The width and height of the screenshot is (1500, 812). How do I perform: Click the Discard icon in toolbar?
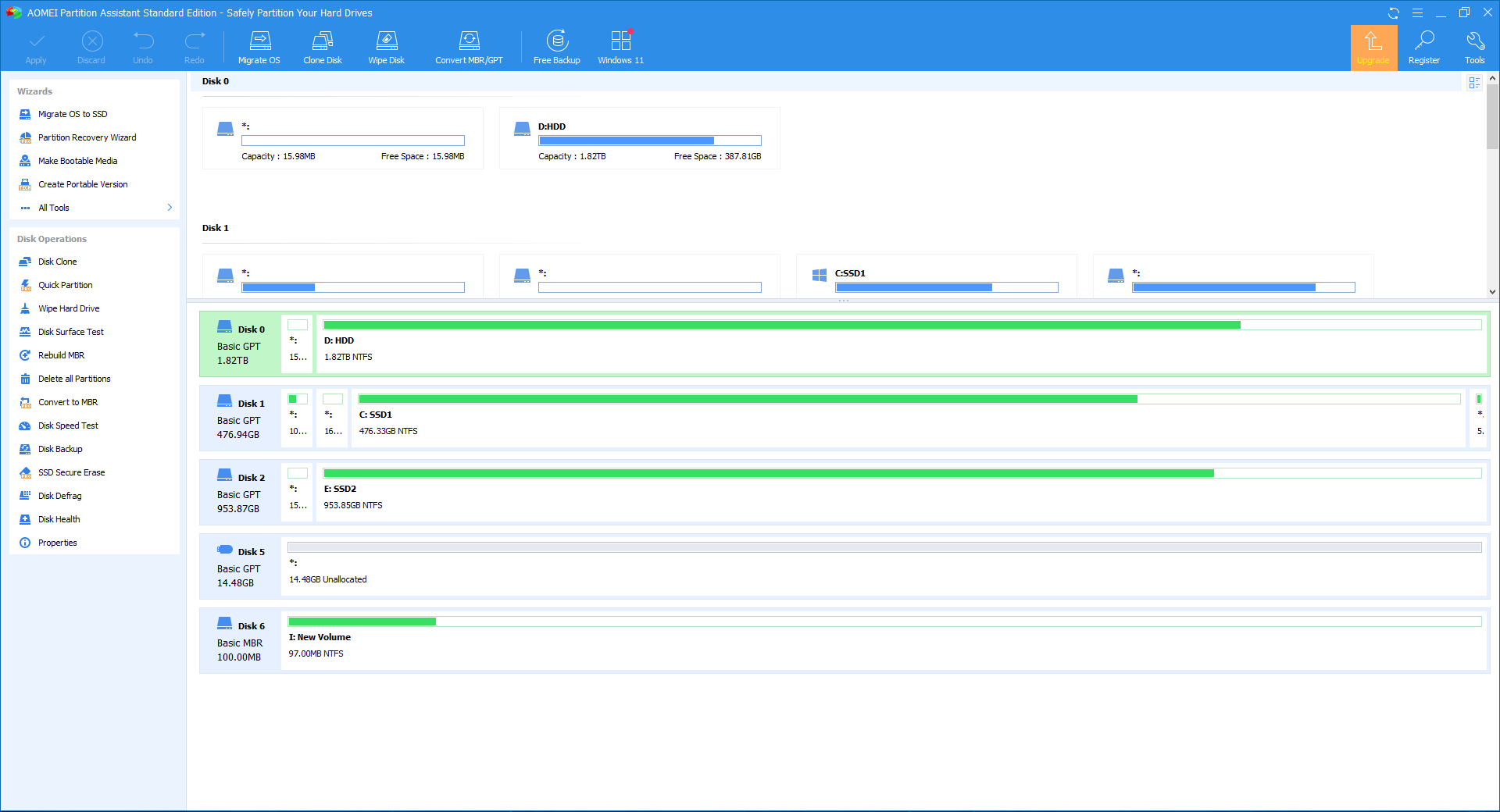91,41
